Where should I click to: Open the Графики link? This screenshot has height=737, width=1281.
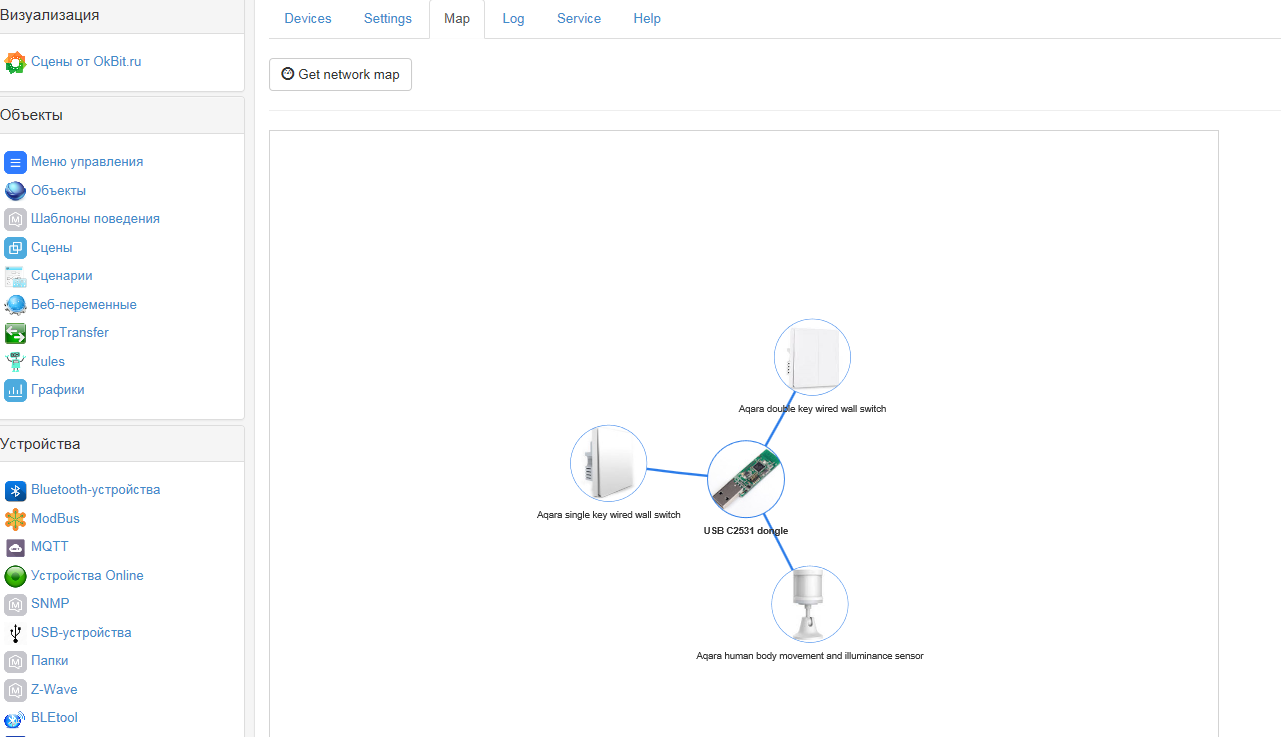pos(58,390)
